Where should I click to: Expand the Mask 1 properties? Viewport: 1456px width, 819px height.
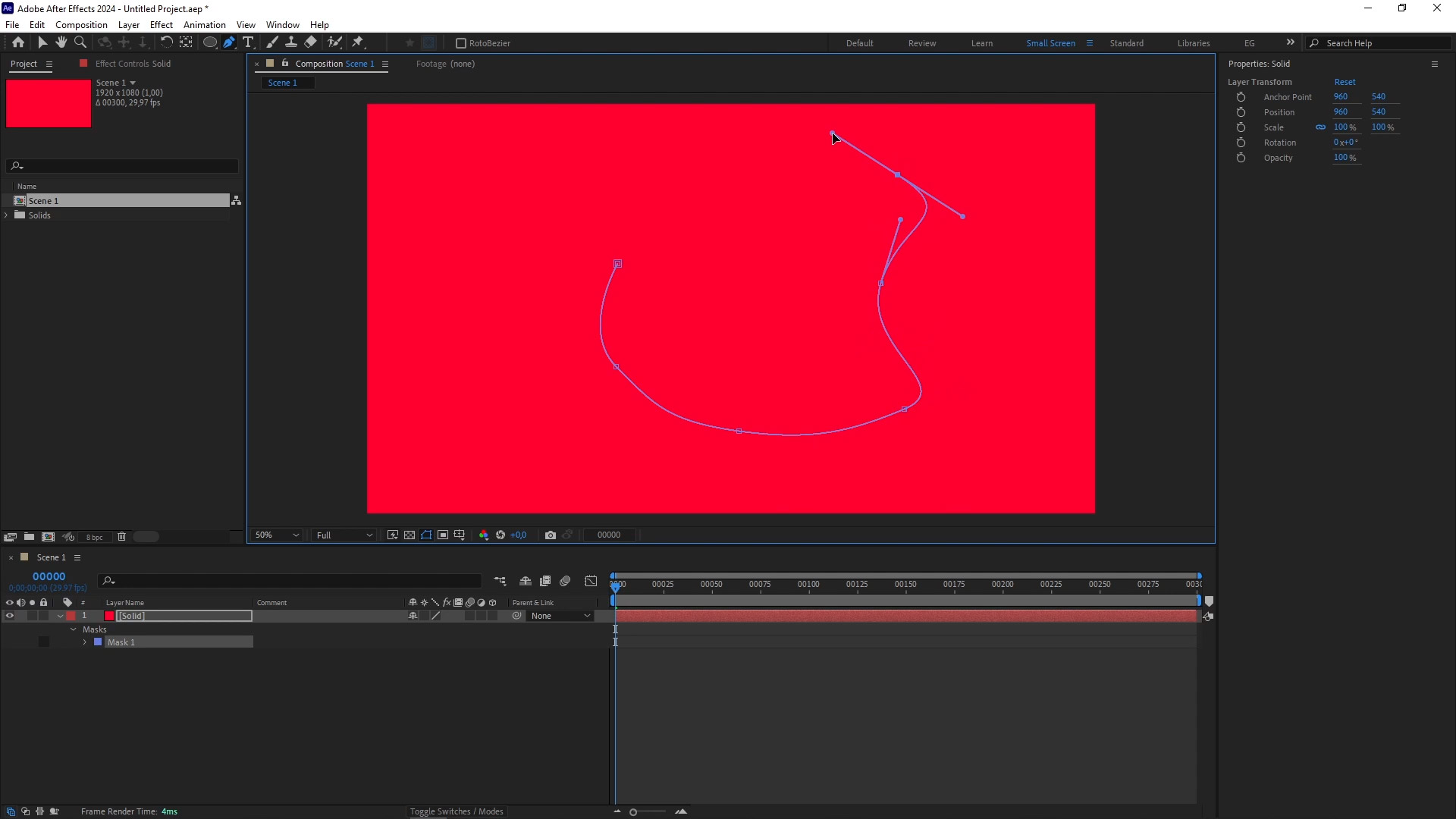coord(85,642)
